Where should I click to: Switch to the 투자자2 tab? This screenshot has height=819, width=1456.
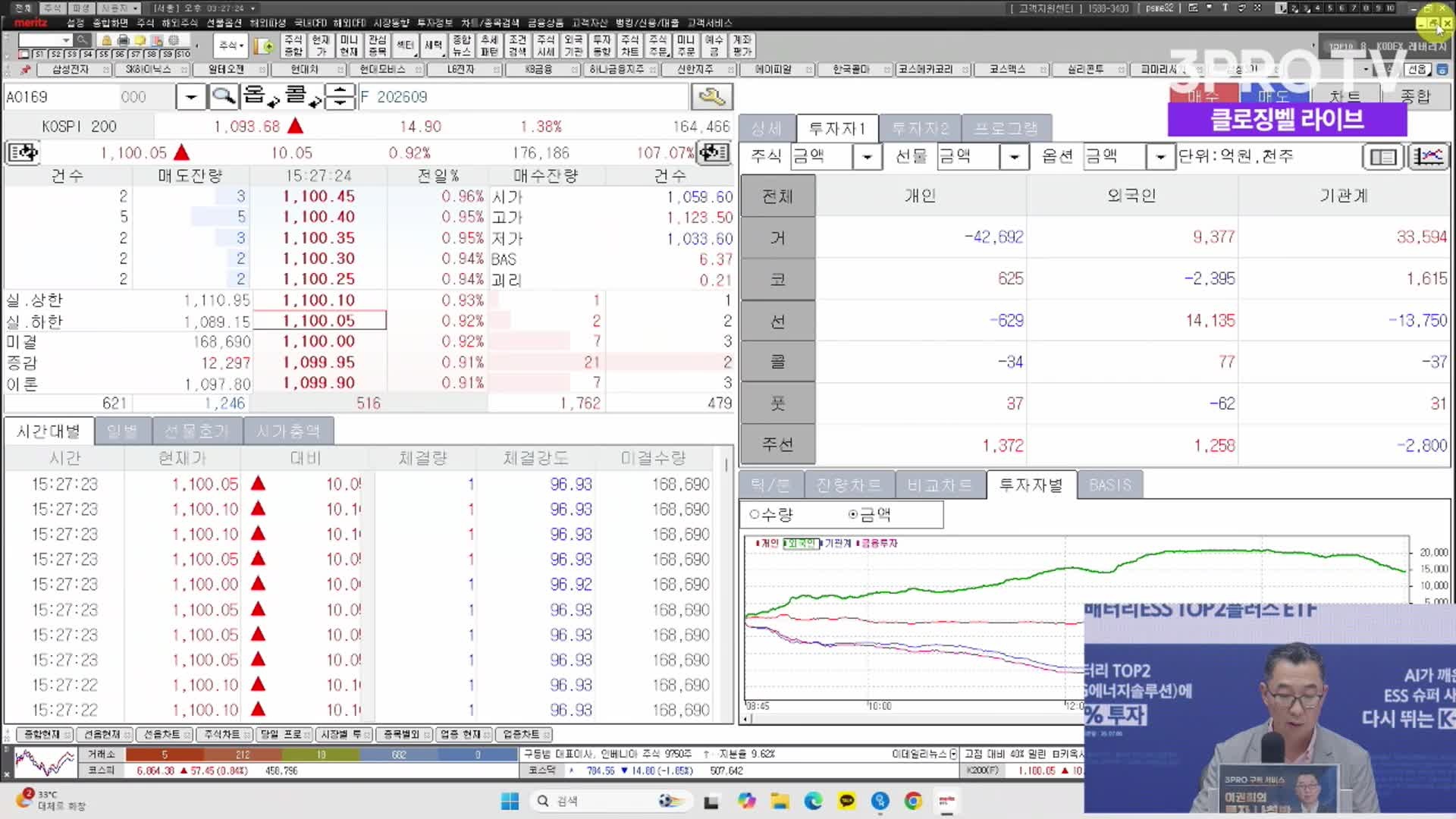(920, 128)
